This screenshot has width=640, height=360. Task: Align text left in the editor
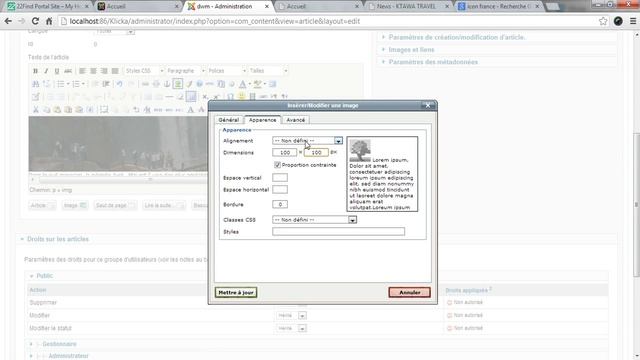click(x=82, y=71)
